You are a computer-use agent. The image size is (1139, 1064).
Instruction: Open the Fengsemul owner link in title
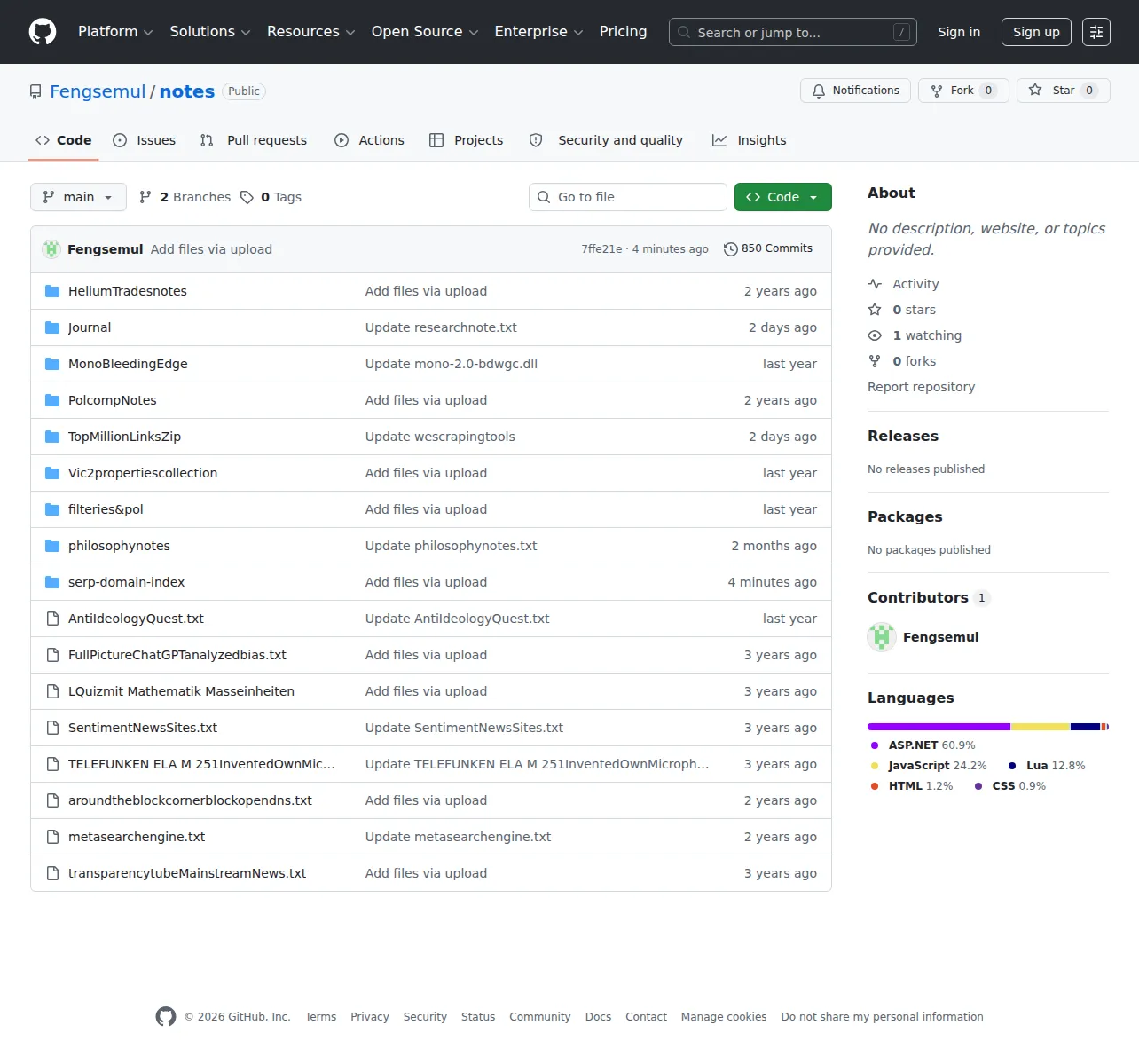pos(98,91)
